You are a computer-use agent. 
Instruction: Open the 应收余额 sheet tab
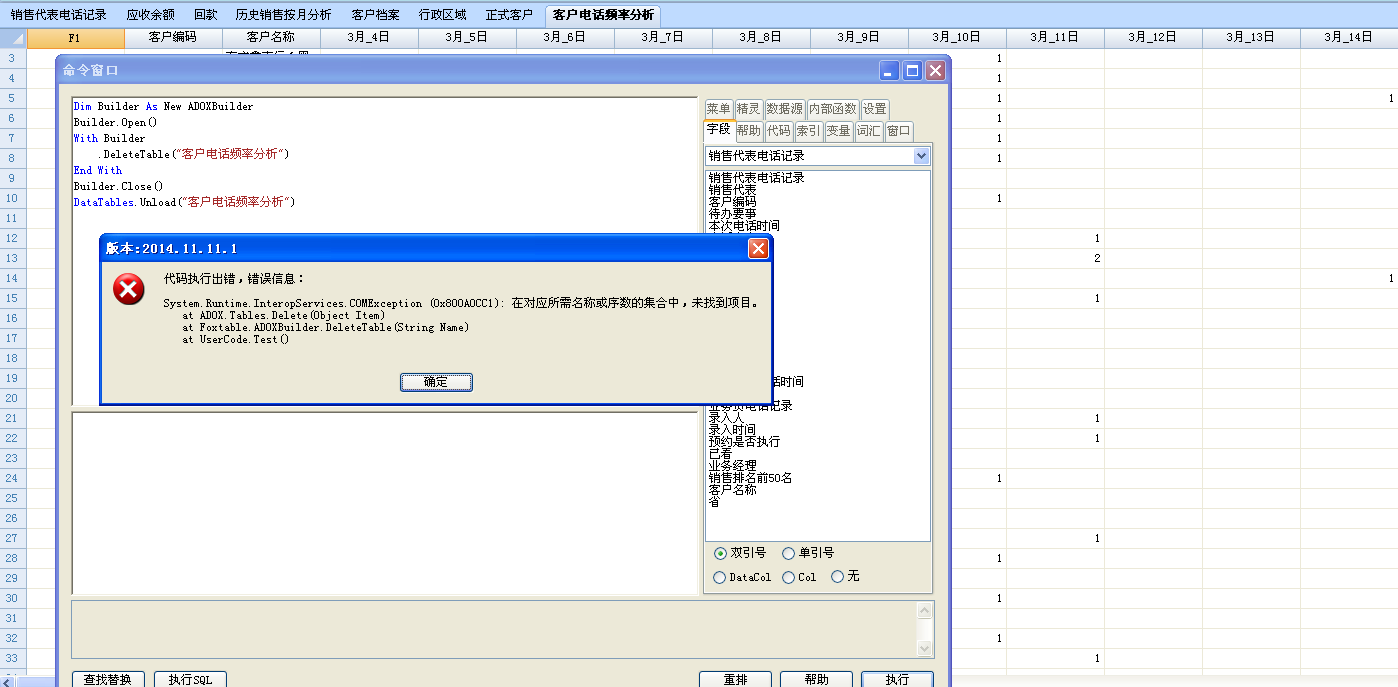pyautogui.click(x=150, y=15)
